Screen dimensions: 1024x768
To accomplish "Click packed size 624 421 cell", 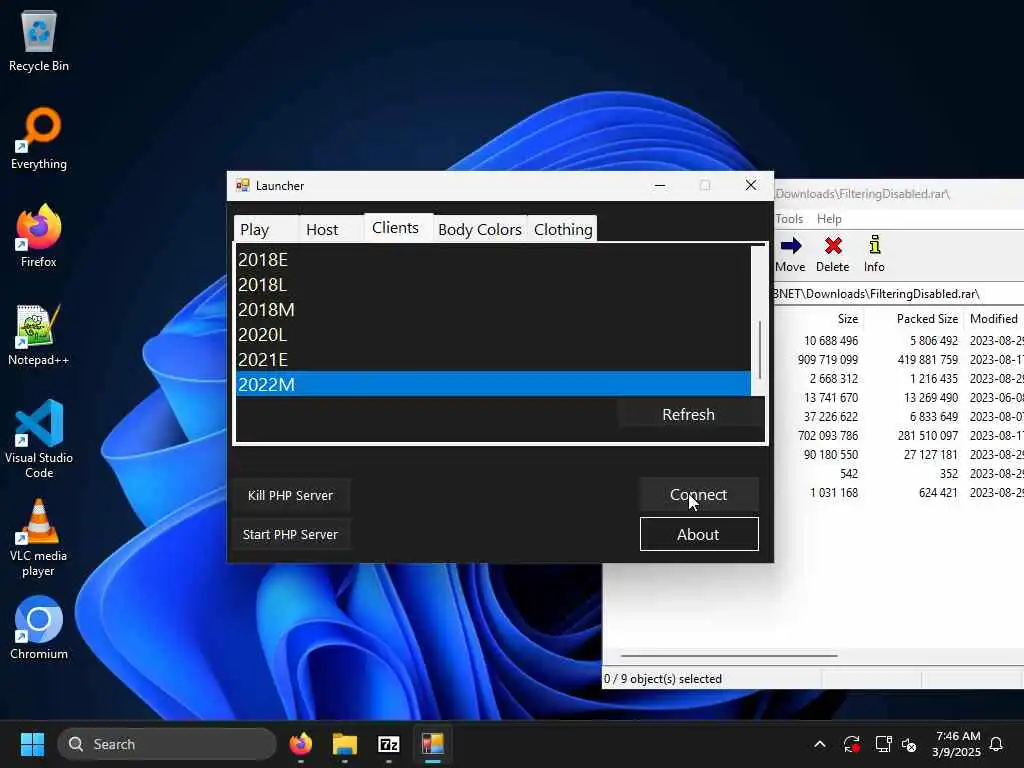I will point(938,492).
